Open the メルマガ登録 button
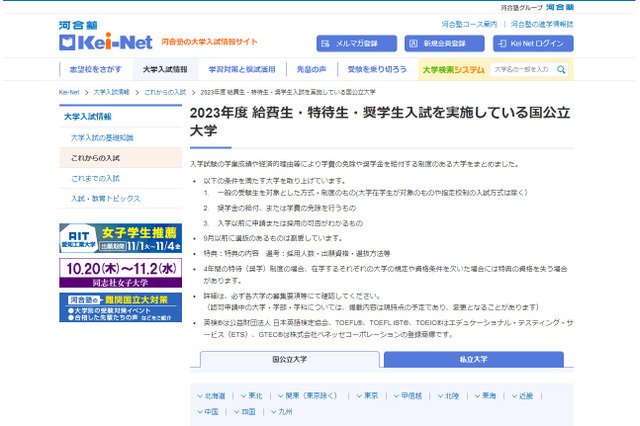Screen dimensions: 640x426 pos(357,44)
